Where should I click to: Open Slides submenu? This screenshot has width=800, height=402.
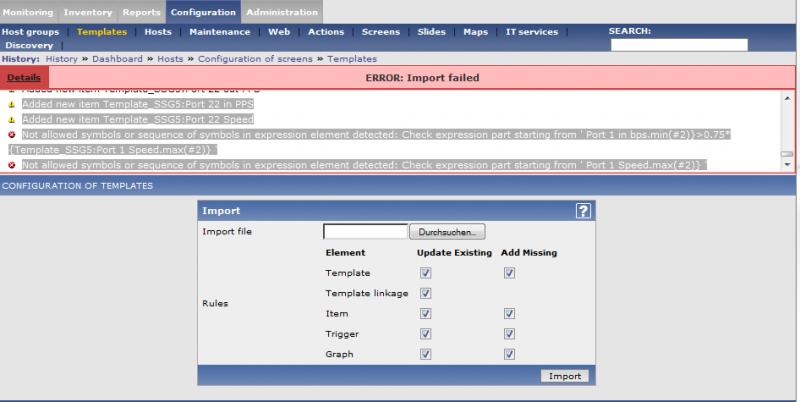point(432,32)
